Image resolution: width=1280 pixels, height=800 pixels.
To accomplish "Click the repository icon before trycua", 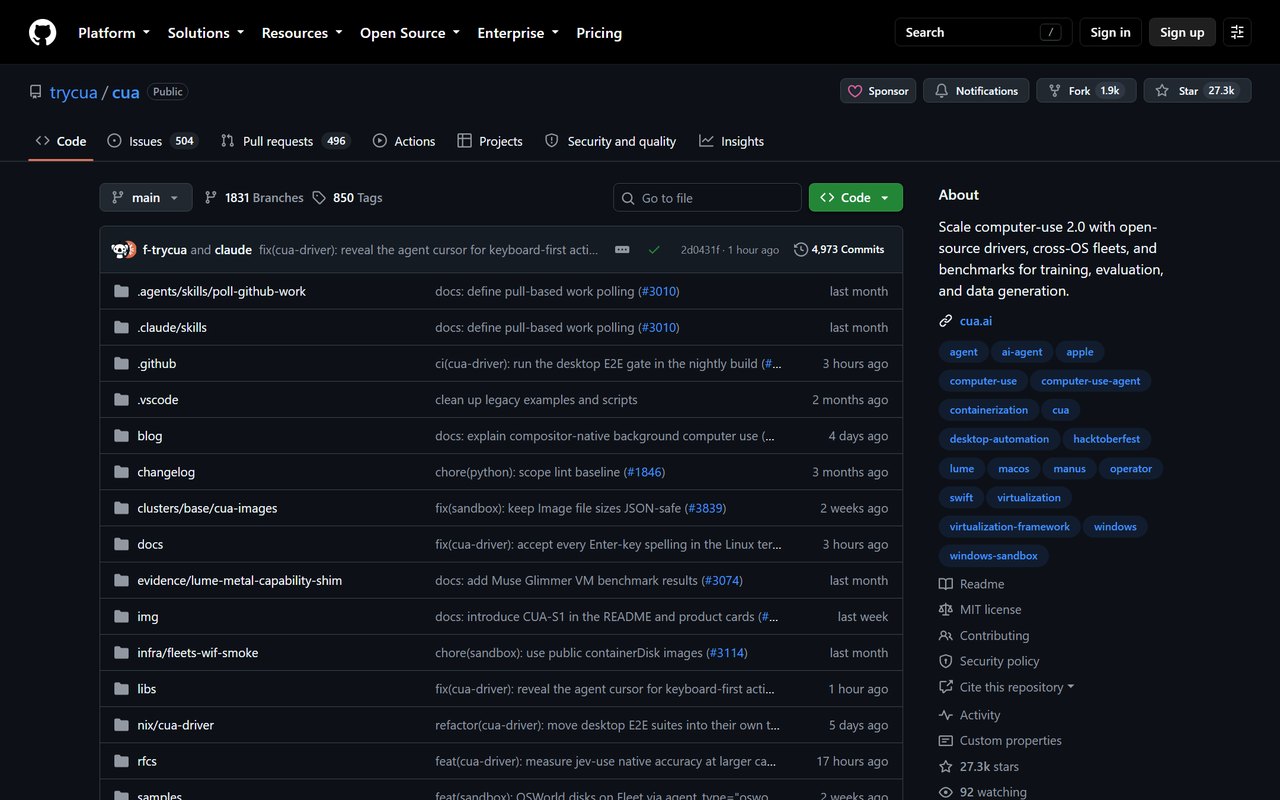I will coord(36,92).
